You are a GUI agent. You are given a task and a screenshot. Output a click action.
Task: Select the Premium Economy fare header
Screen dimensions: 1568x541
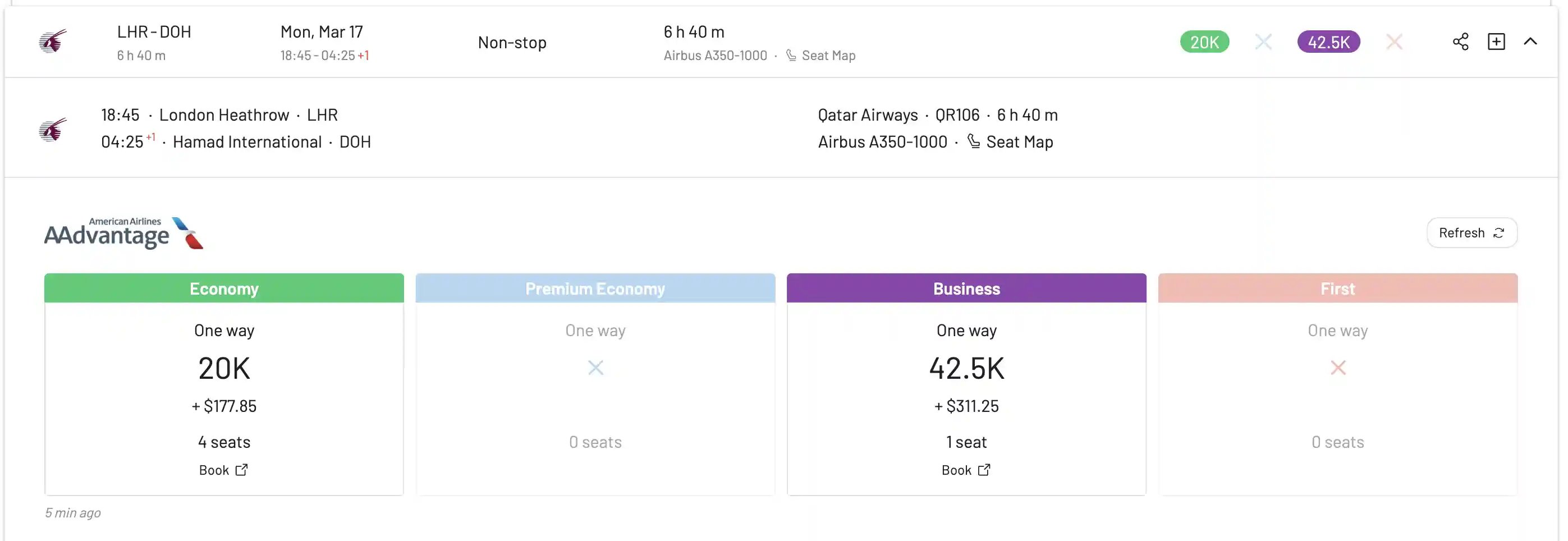click(x=595, y=288)
